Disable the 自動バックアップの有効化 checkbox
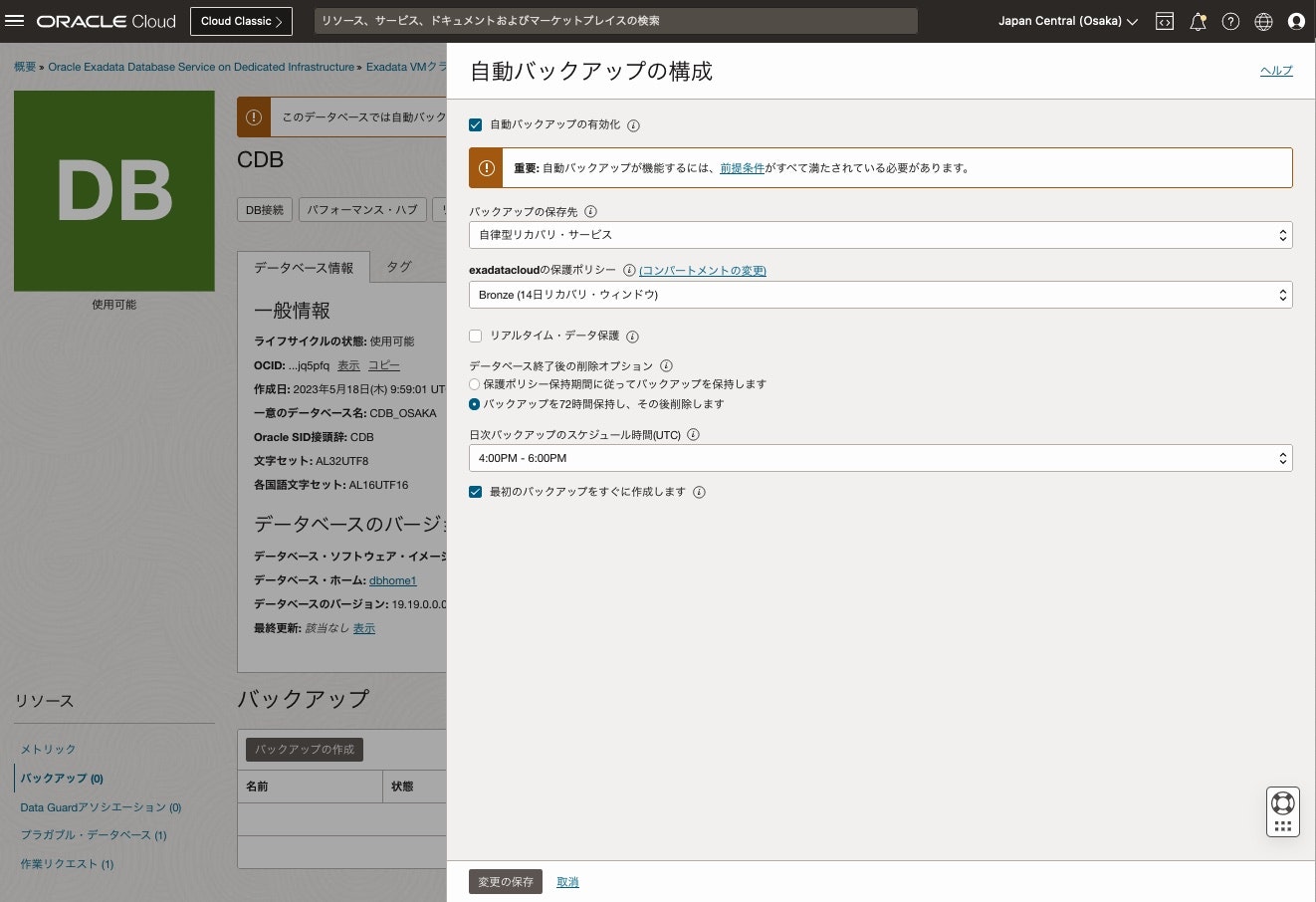Screen dimensions: 1316x902 click(x=475, y=124)
